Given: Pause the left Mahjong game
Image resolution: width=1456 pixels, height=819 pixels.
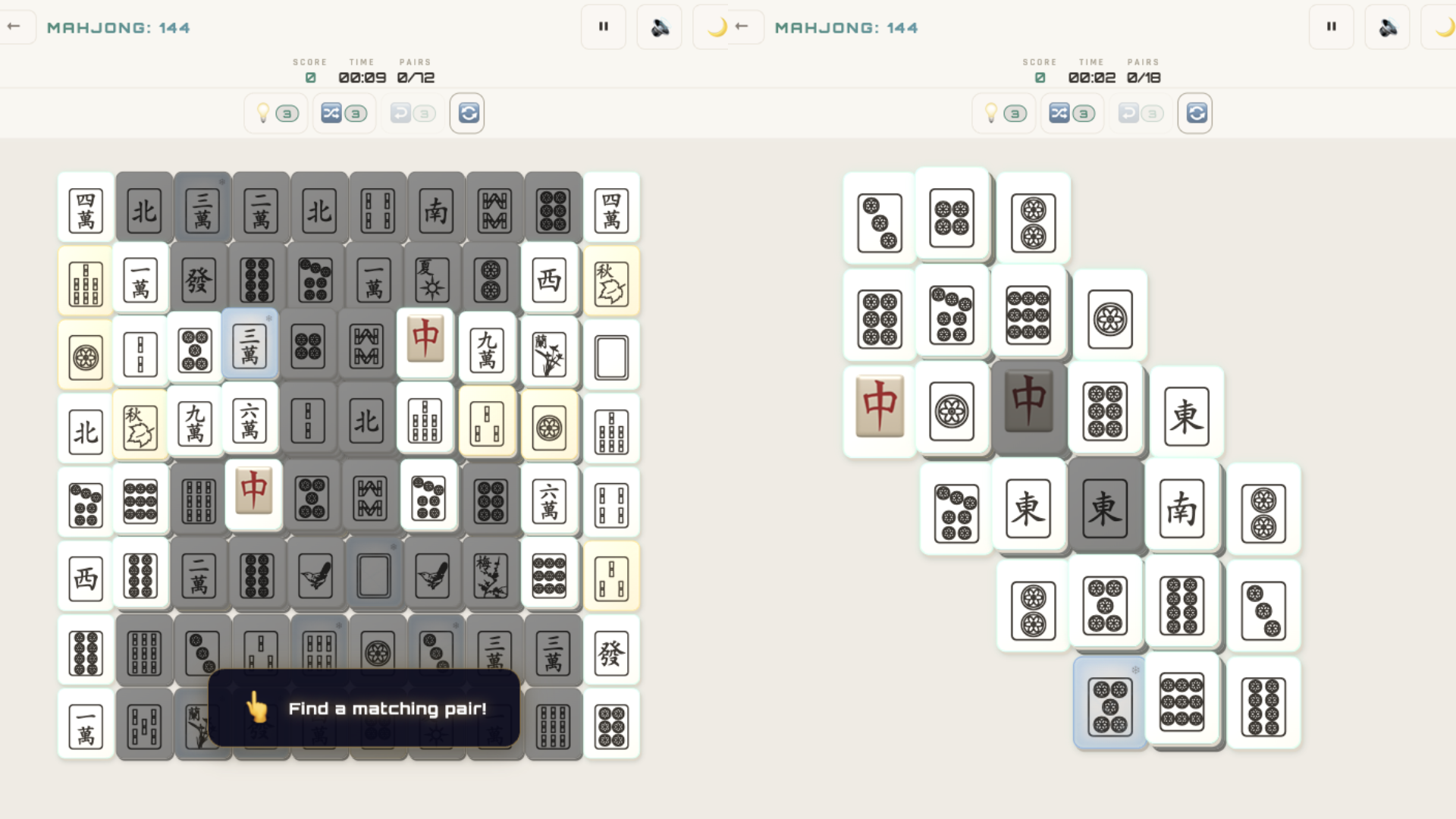Looking at the screenshot, I should 603,27.
